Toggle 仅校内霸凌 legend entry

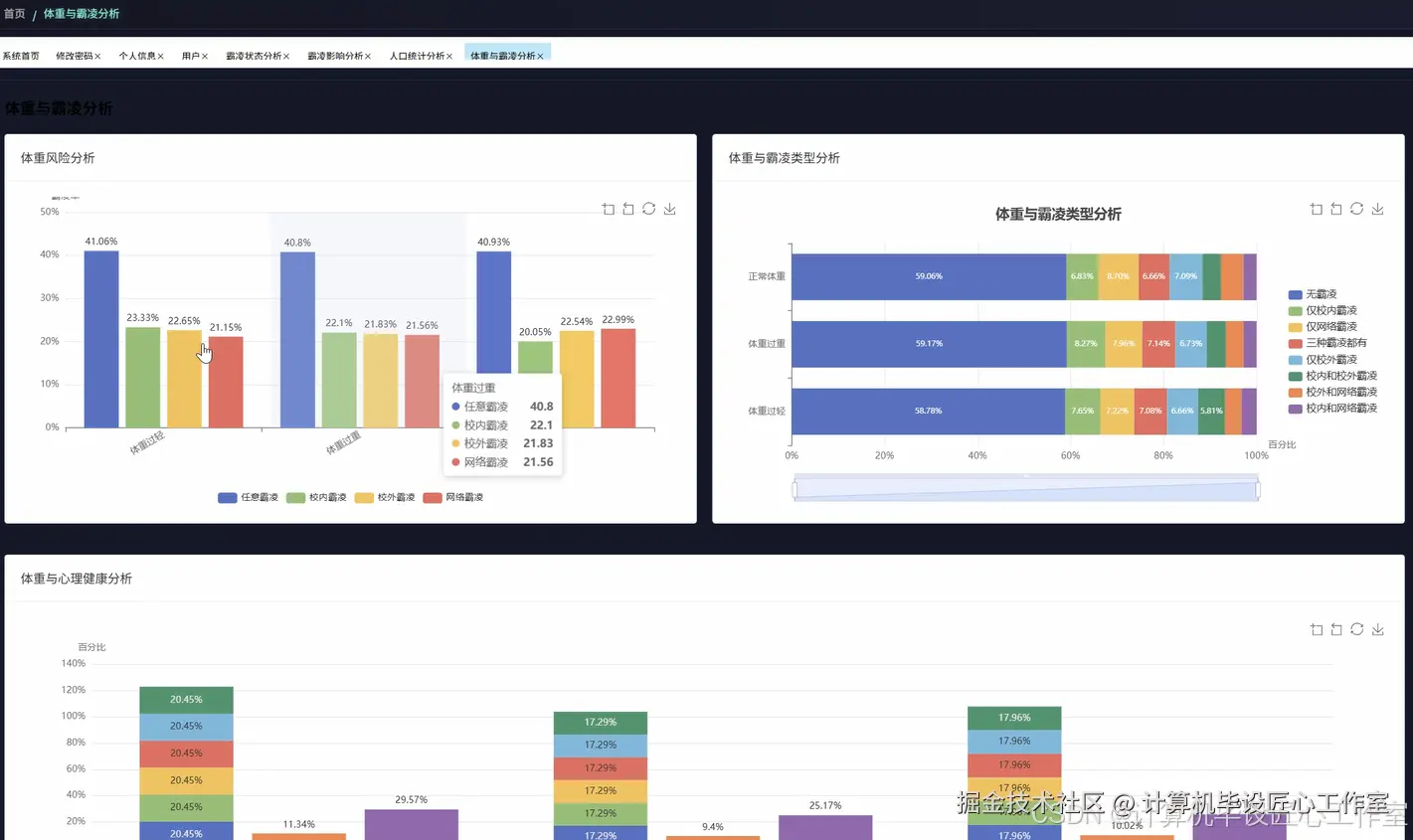coord(1323,310)
